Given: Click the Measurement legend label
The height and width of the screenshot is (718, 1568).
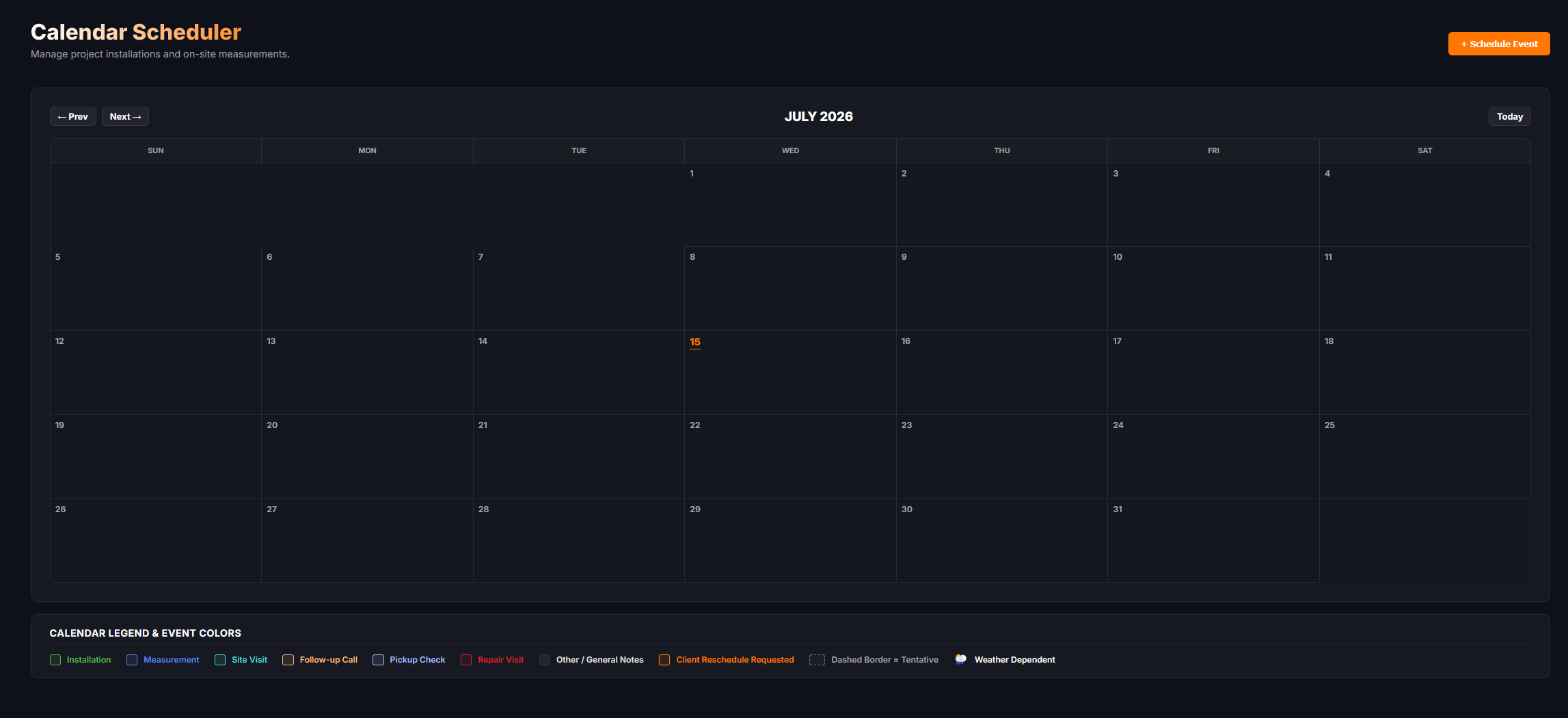Looking at the screenshot, I should [x=172, y=660].
